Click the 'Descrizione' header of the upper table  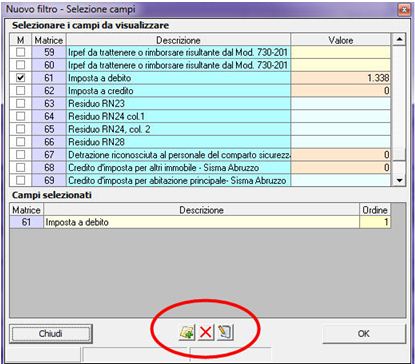(178, 40)
